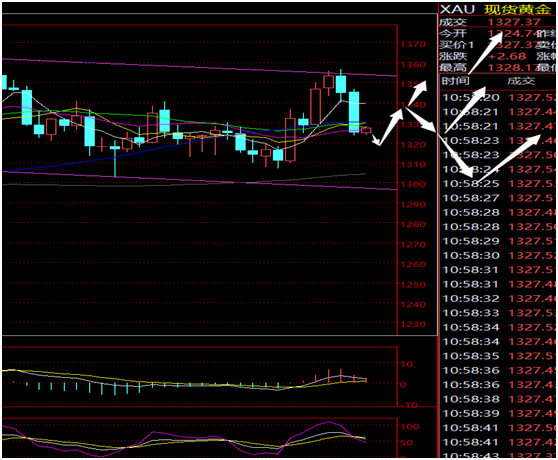Click the 时间 column header
Viewport: 558px width, 460px height.
[456, 81]
